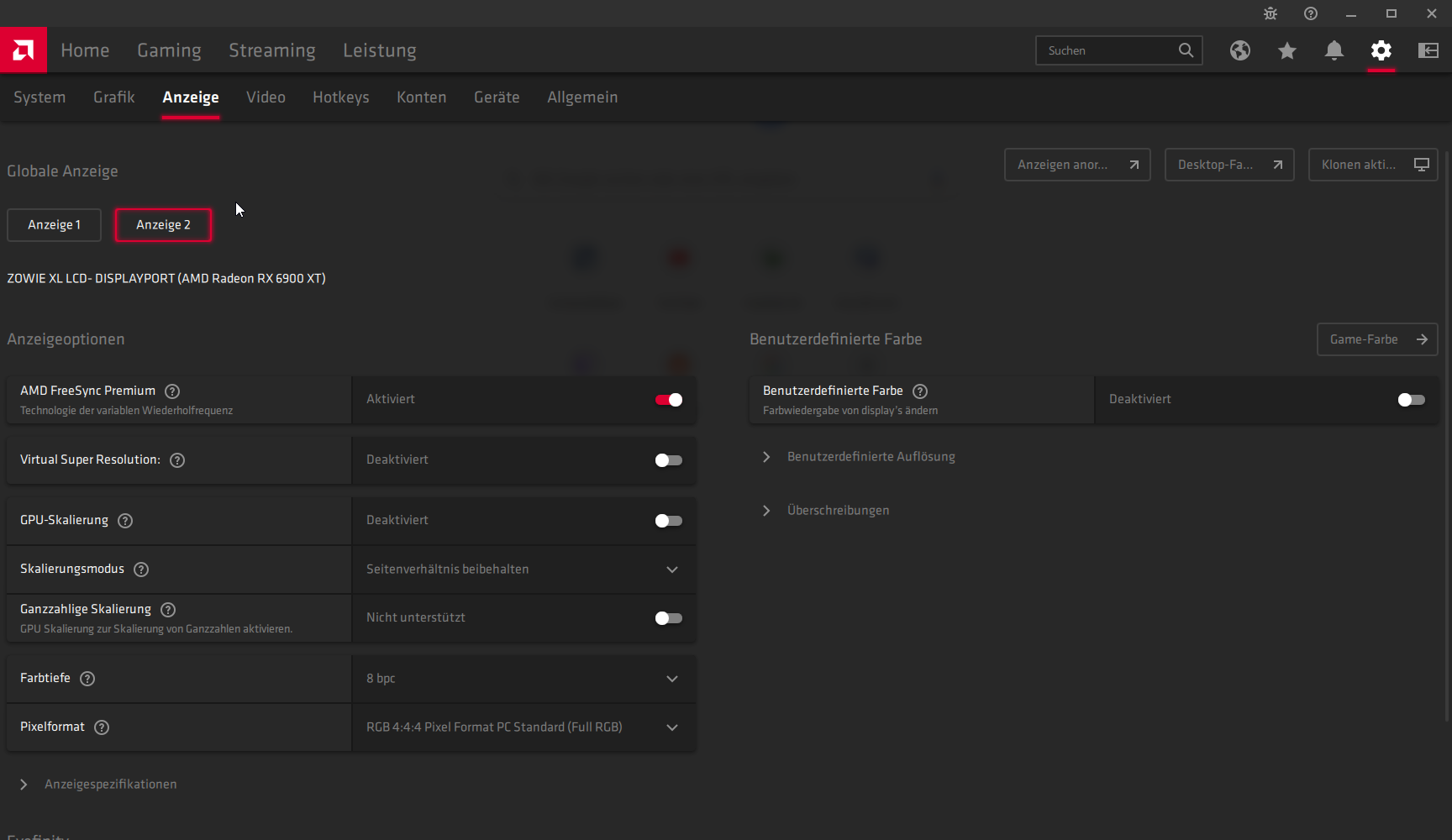The height and width of the screenshot is (840, 1452).
Task: Expand the Überschreibungen section
Action: click(826, 511)
